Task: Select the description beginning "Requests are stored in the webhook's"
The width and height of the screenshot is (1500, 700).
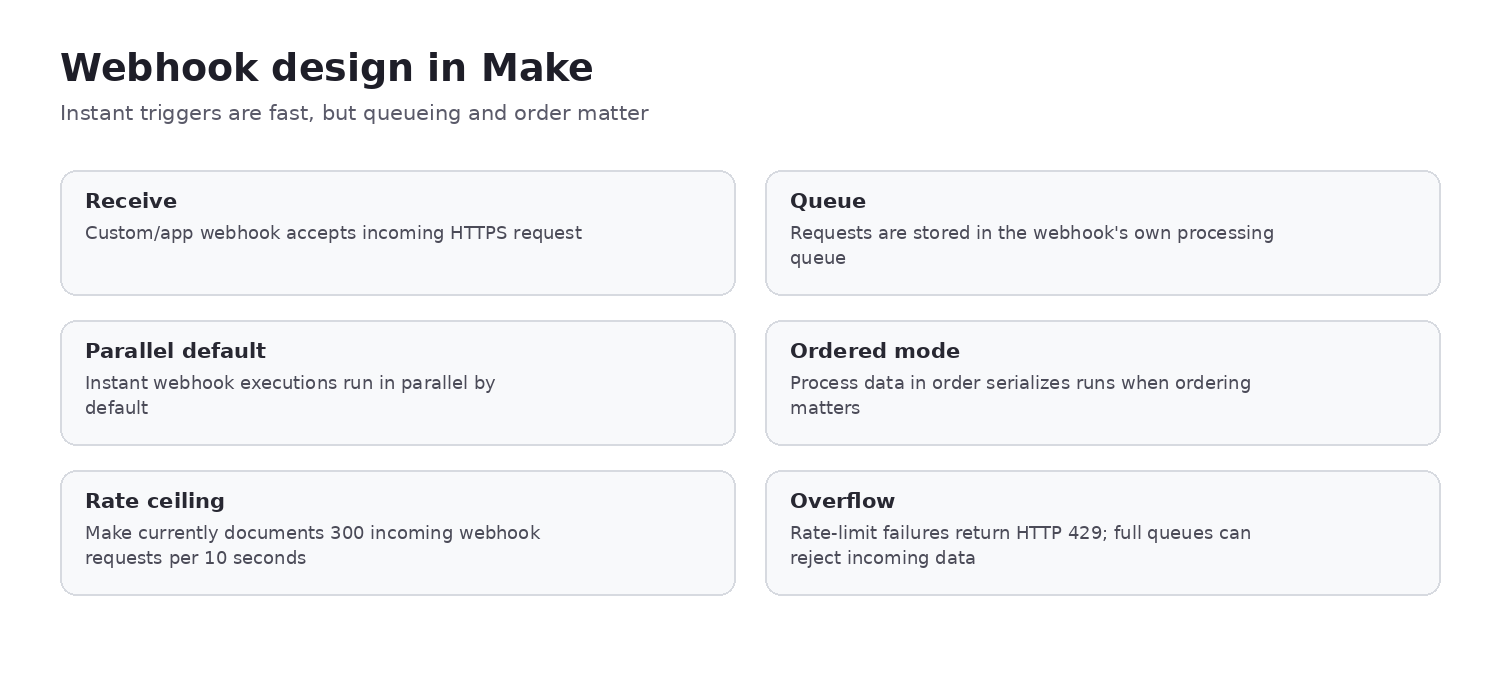Action: (x=1032, y=245)
